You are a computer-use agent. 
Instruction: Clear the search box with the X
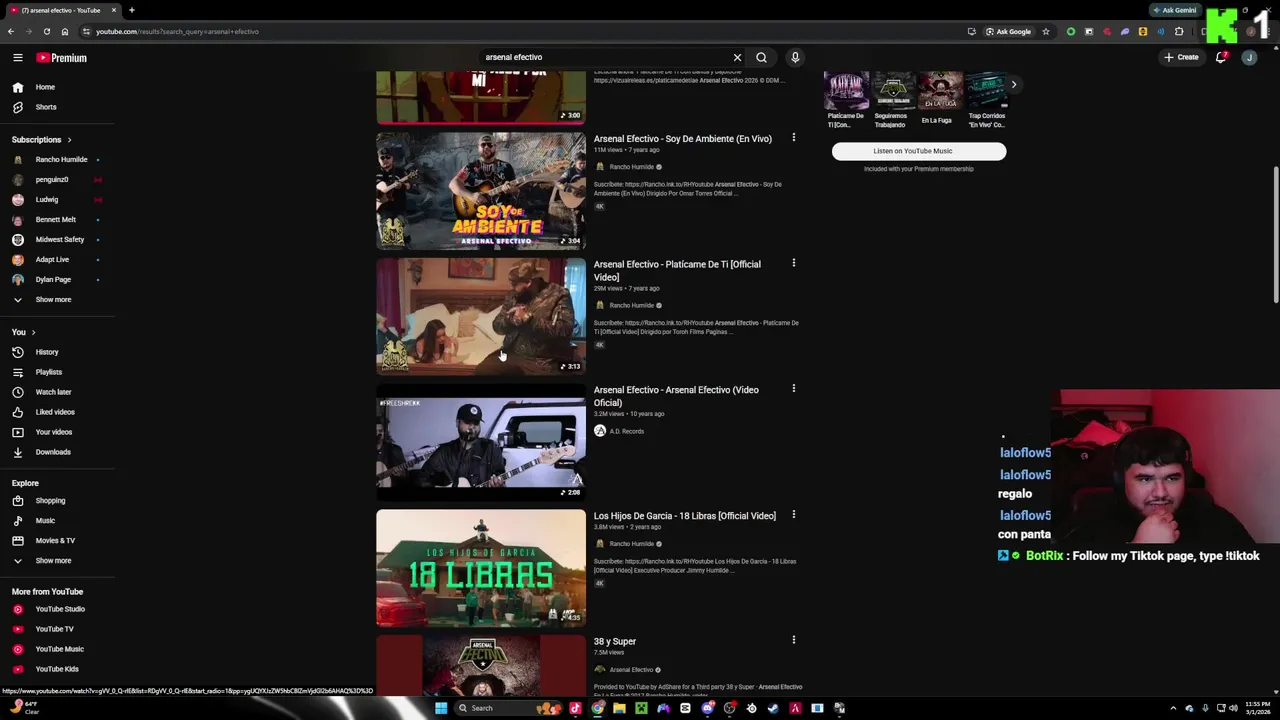point(737,57)
